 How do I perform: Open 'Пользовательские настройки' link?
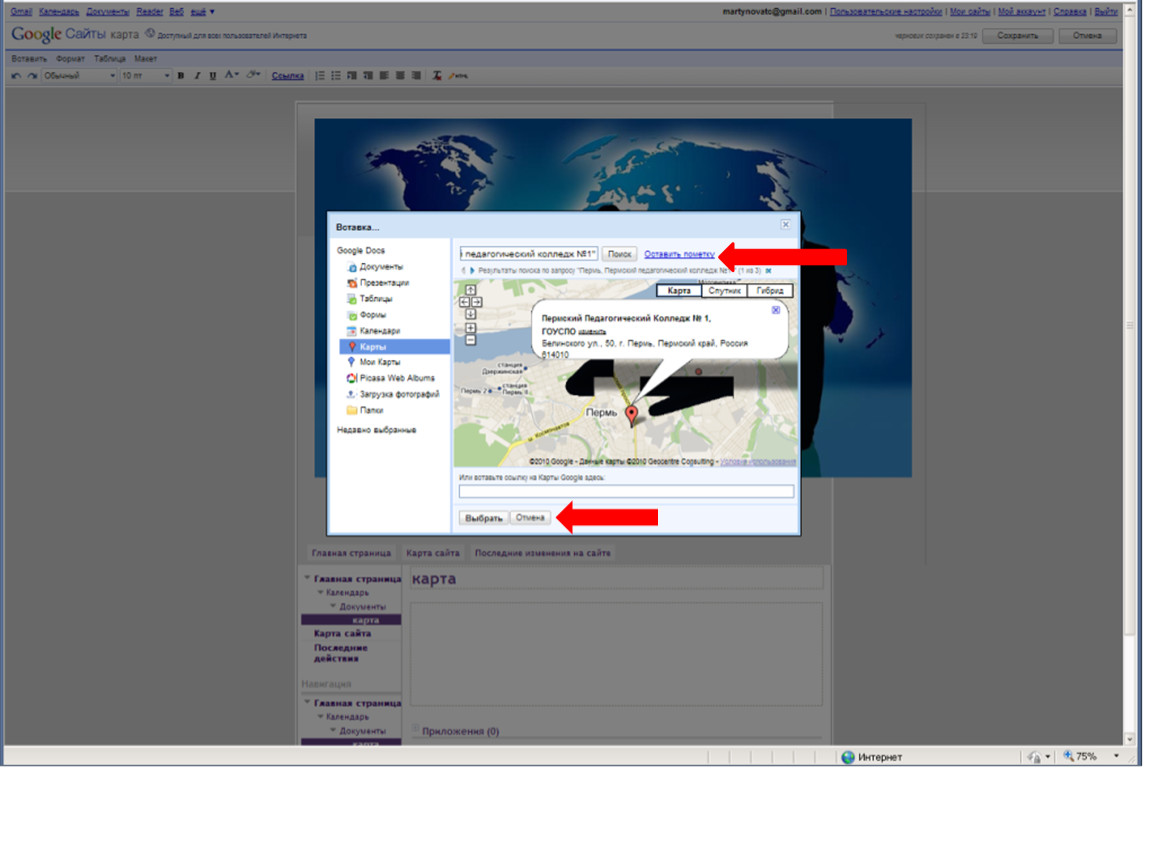885,12
